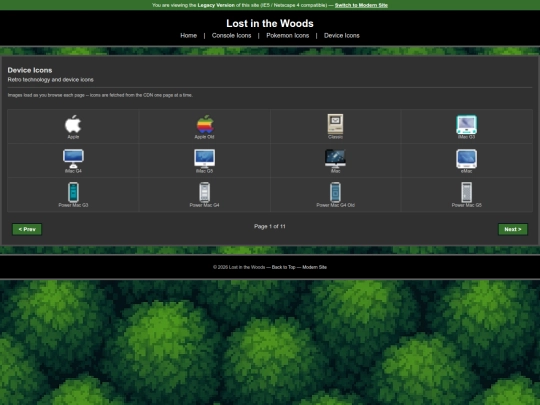Select the rainbow Apple Old icon
The width and height of the screenshot is (540, 405).
pos(205,124)
